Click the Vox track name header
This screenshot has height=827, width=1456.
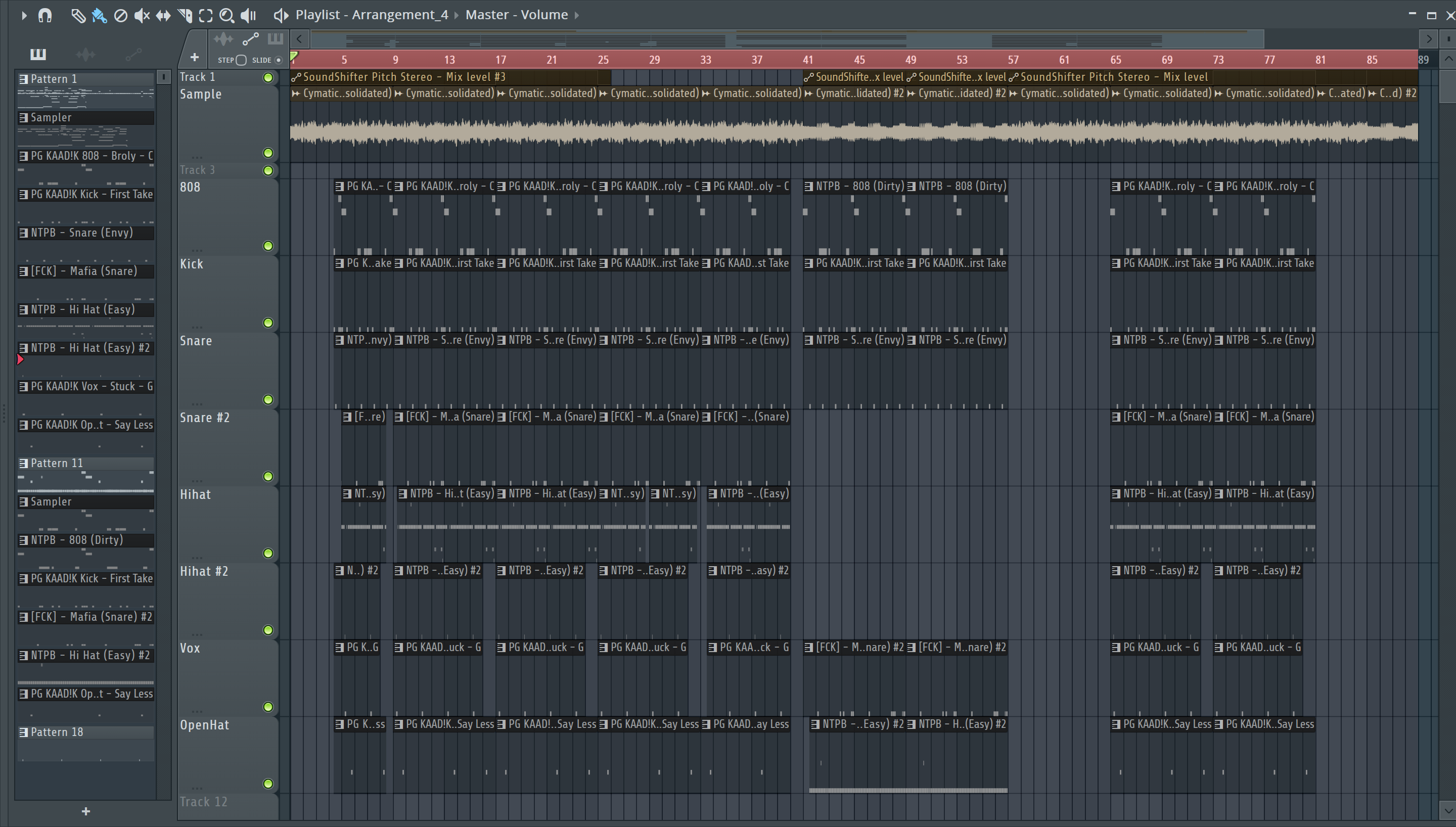tap(190, 648)
